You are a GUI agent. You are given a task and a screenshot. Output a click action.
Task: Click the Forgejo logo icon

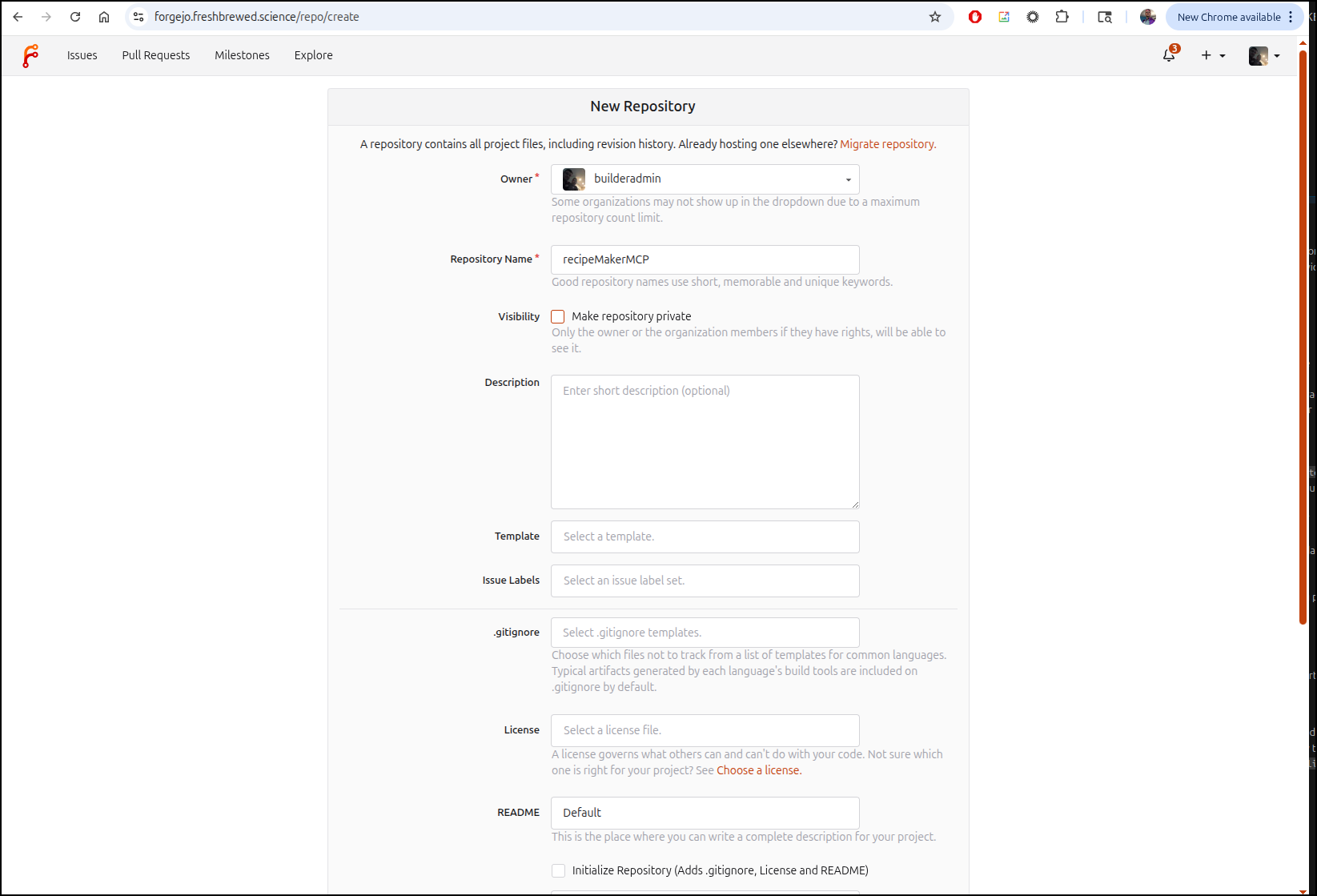(x=30, y=55)
